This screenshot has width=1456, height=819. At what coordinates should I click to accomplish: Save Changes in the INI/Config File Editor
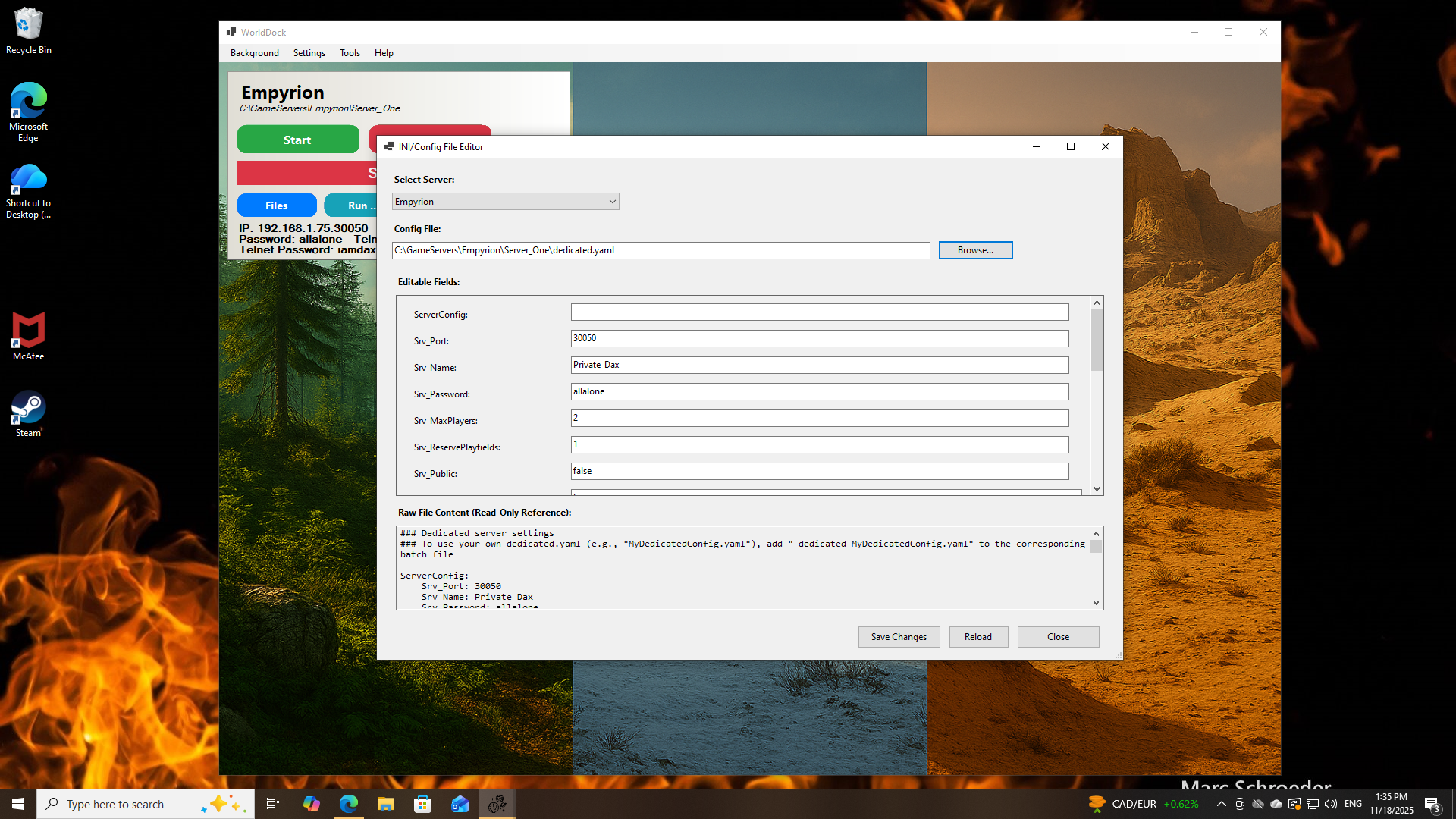tap(899, 636)
